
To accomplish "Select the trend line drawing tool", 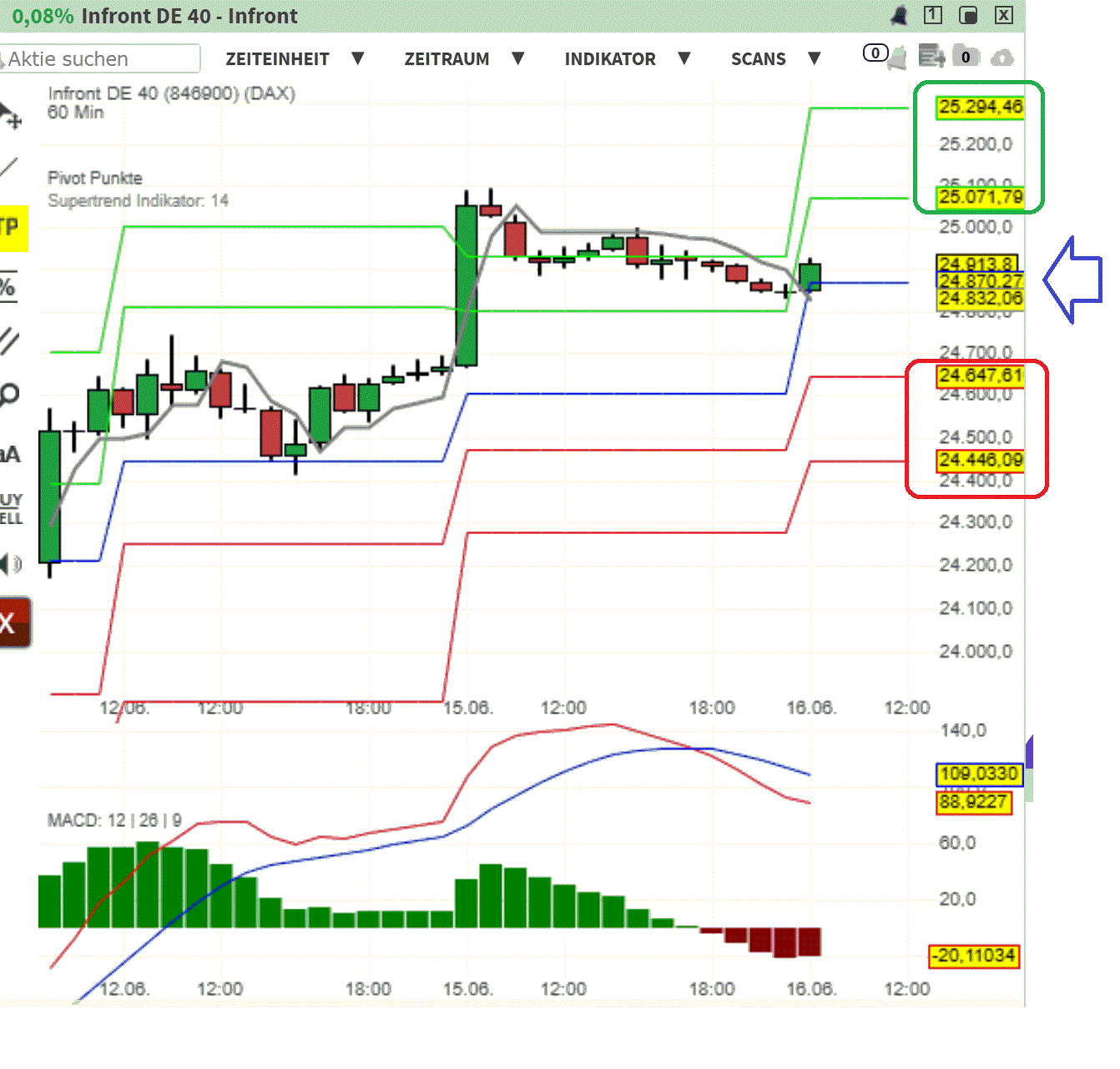I will click(8, 168).
